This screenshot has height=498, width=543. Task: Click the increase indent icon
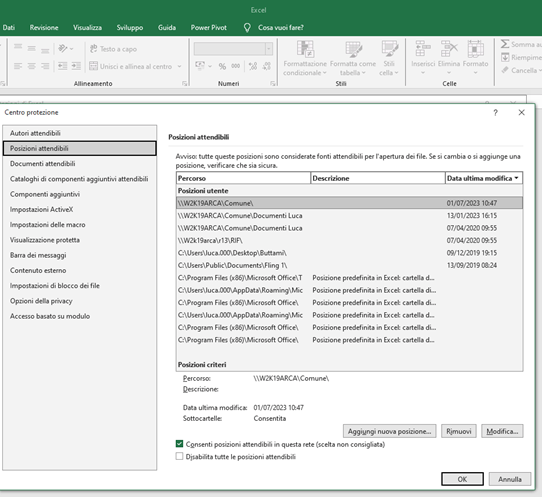point(76,65)
